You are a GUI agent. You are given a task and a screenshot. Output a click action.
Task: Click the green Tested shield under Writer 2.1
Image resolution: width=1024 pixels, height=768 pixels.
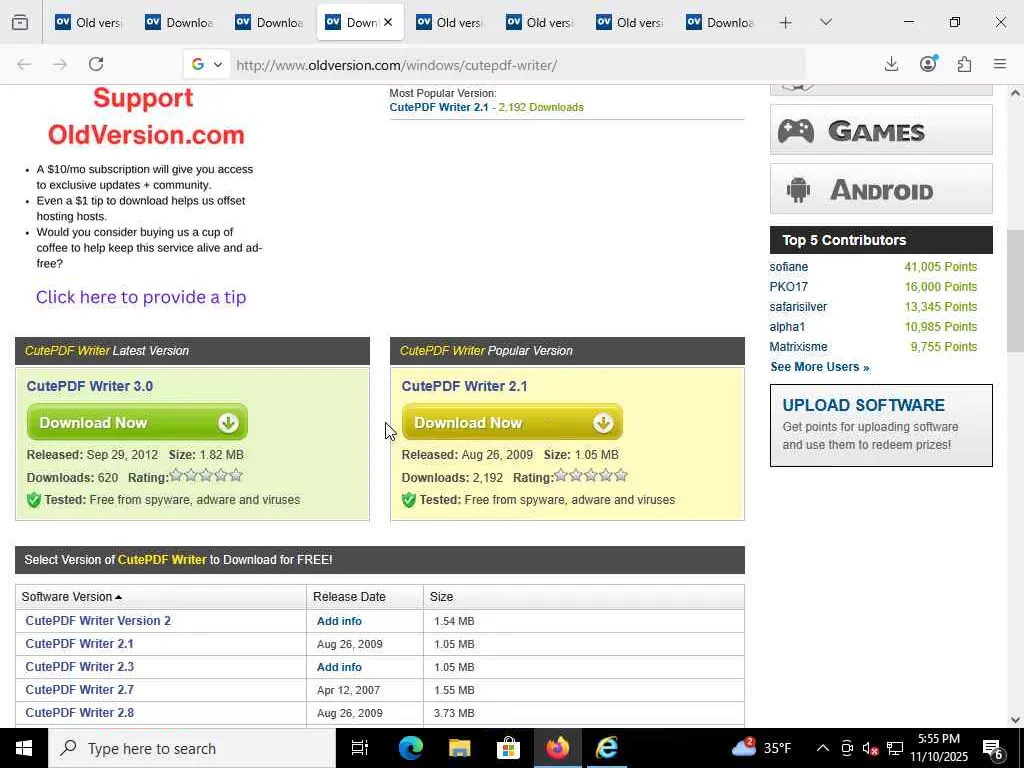[x=409, y=500]
